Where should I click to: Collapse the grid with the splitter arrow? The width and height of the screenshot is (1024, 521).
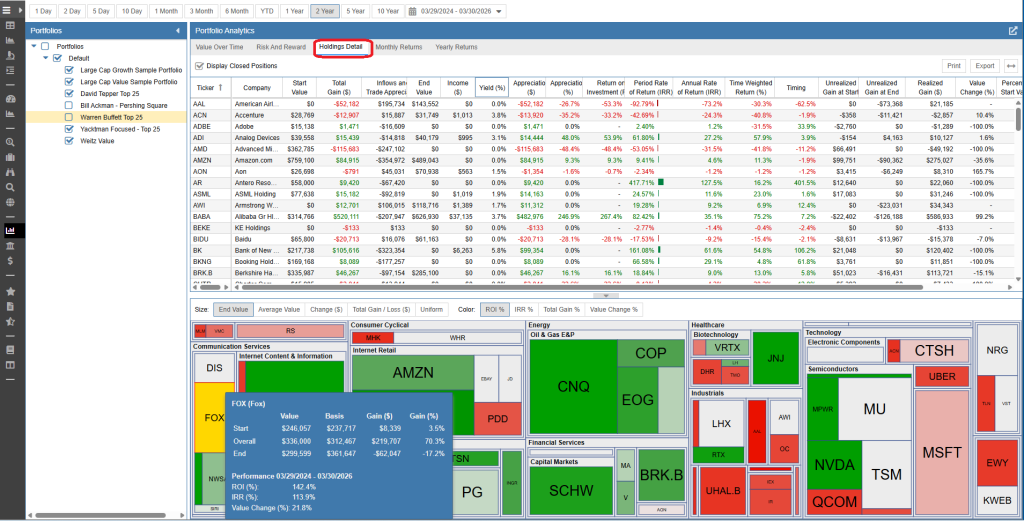point(606,296)
